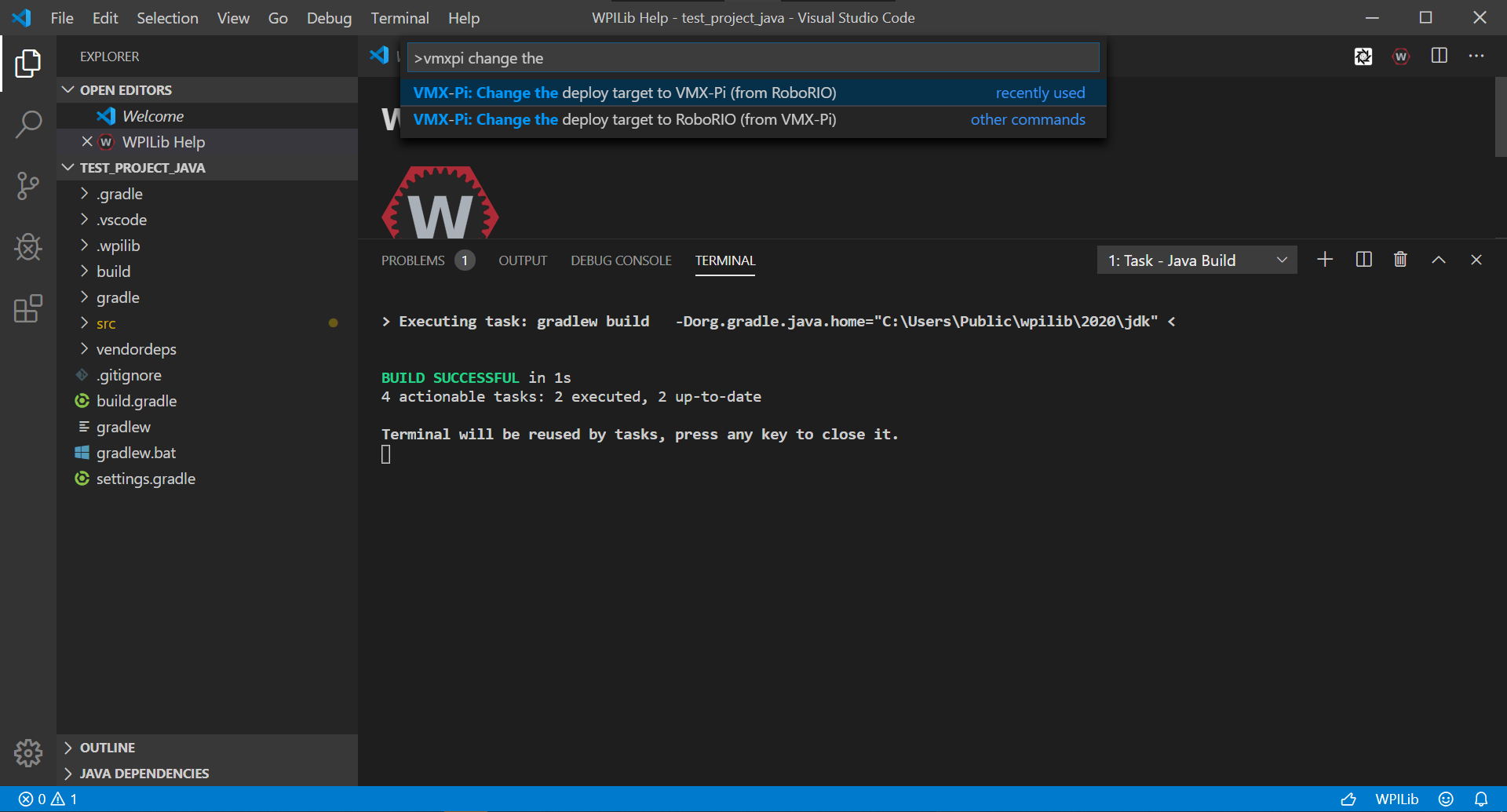Open terminal selector Task - Java Build dropdown
The height and width of the screenshot is (812, 1507).
[1197, 260]
